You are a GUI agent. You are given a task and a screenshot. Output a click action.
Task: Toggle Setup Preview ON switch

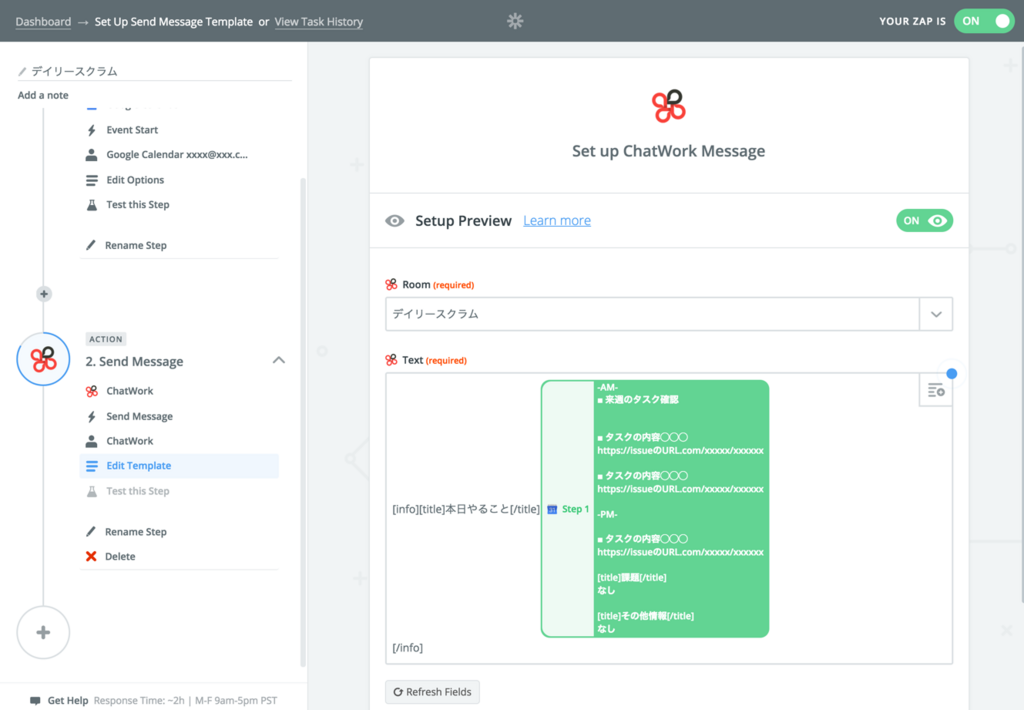[x=924, y=221]
